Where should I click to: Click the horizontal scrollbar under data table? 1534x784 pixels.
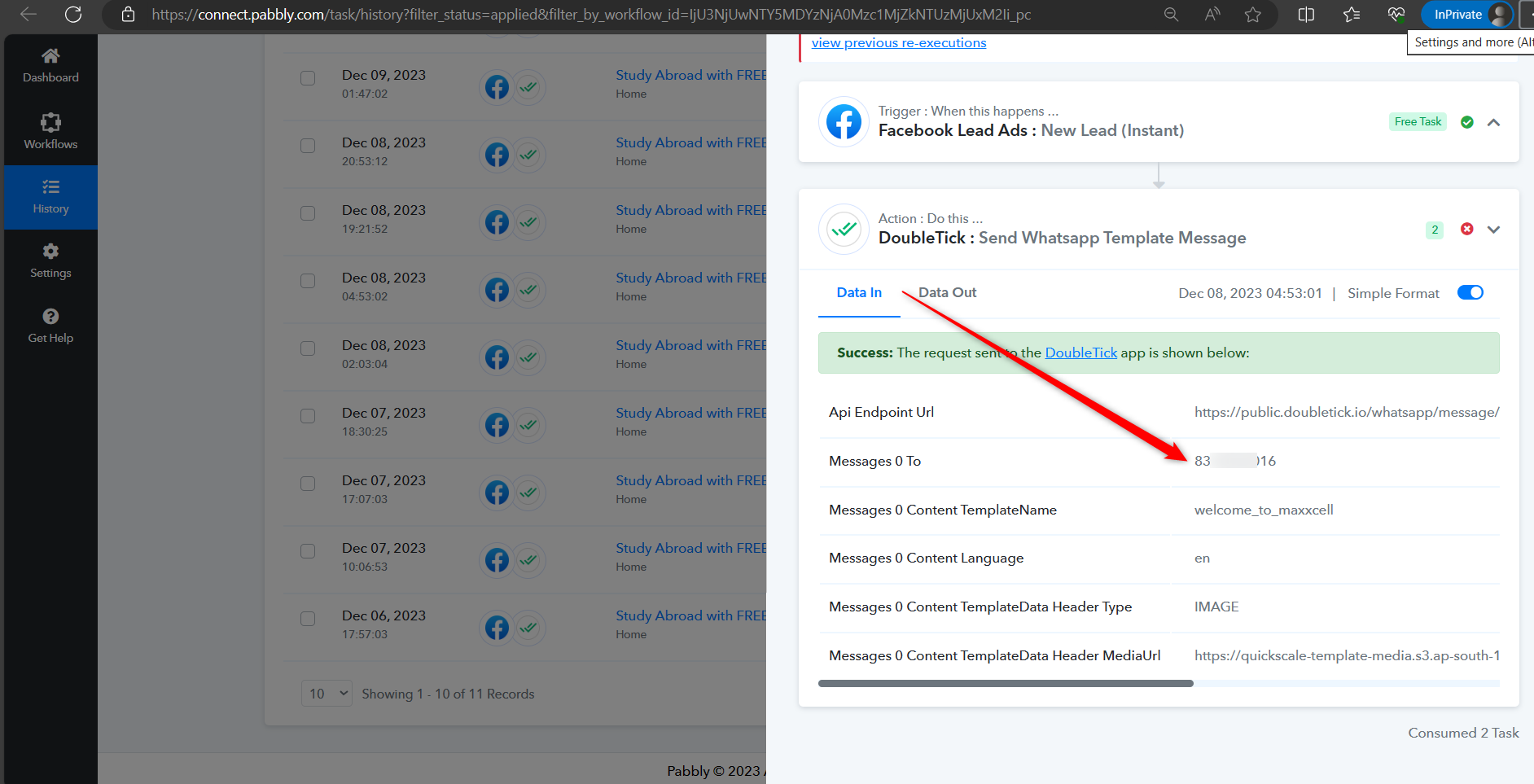(1006, 684)
